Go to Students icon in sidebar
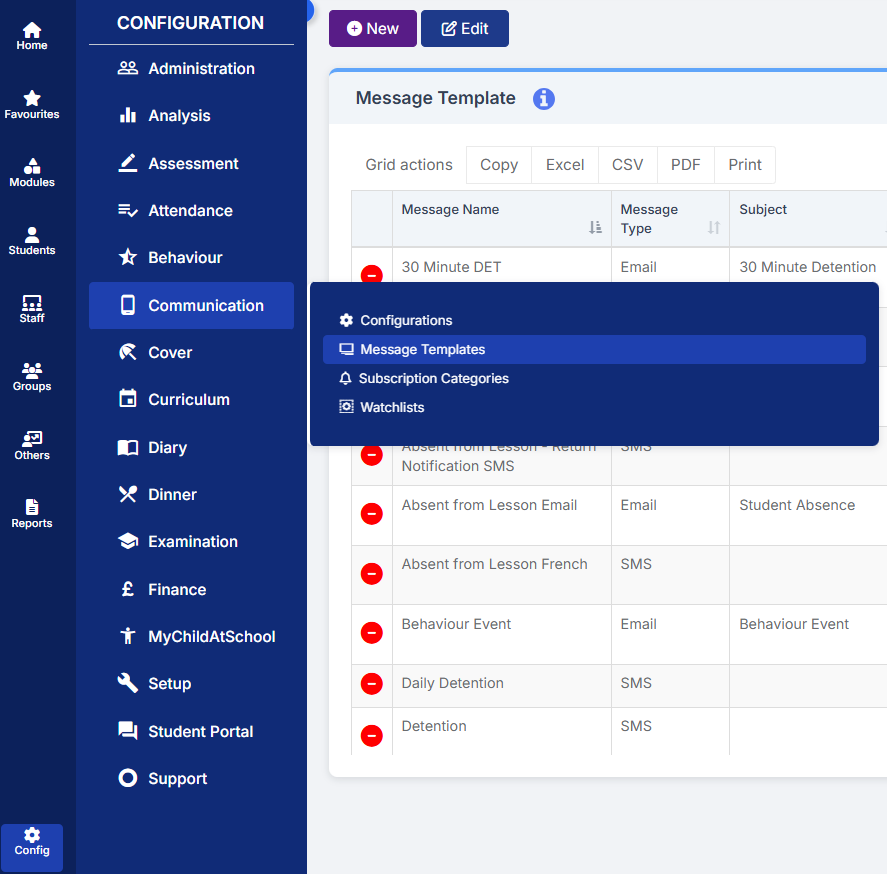Viewport: 887px width, 874px height. coord(32,235)
